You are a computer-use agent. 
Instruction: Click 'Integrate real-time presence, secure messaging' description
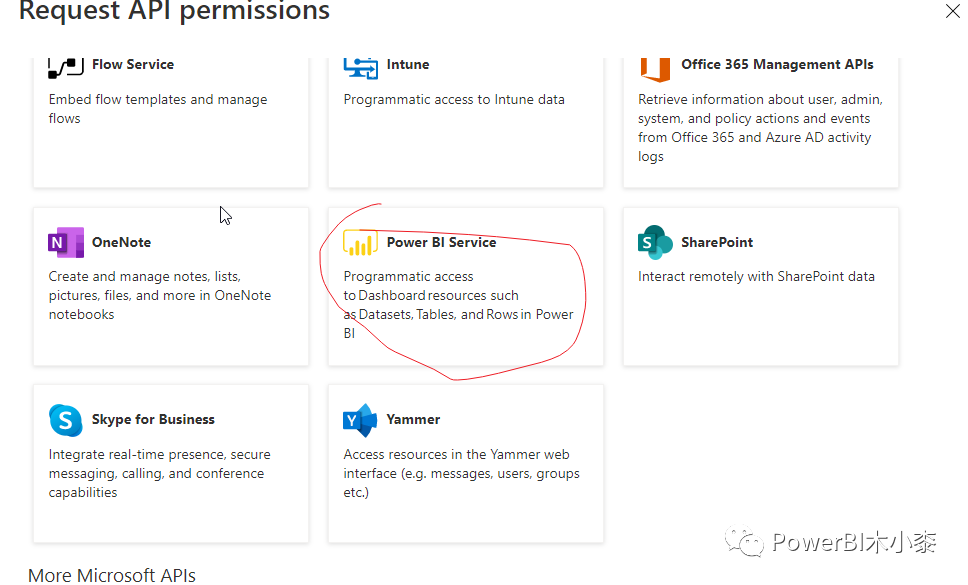[159, 473]
